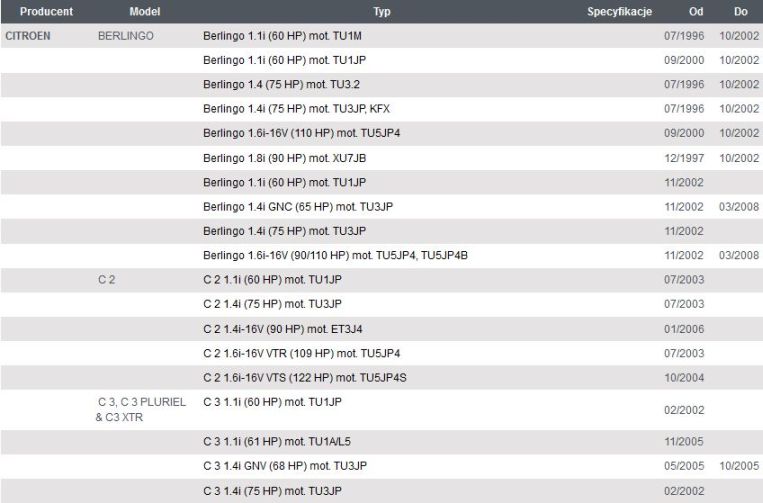Click row Berlingo 1.4 mot. TU3.2

click(382, 85)
